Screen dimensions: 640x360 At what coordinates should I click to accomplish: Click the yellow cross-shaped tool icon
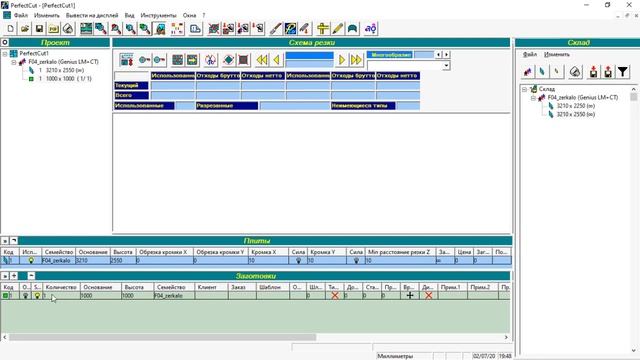tap(323, 29)
